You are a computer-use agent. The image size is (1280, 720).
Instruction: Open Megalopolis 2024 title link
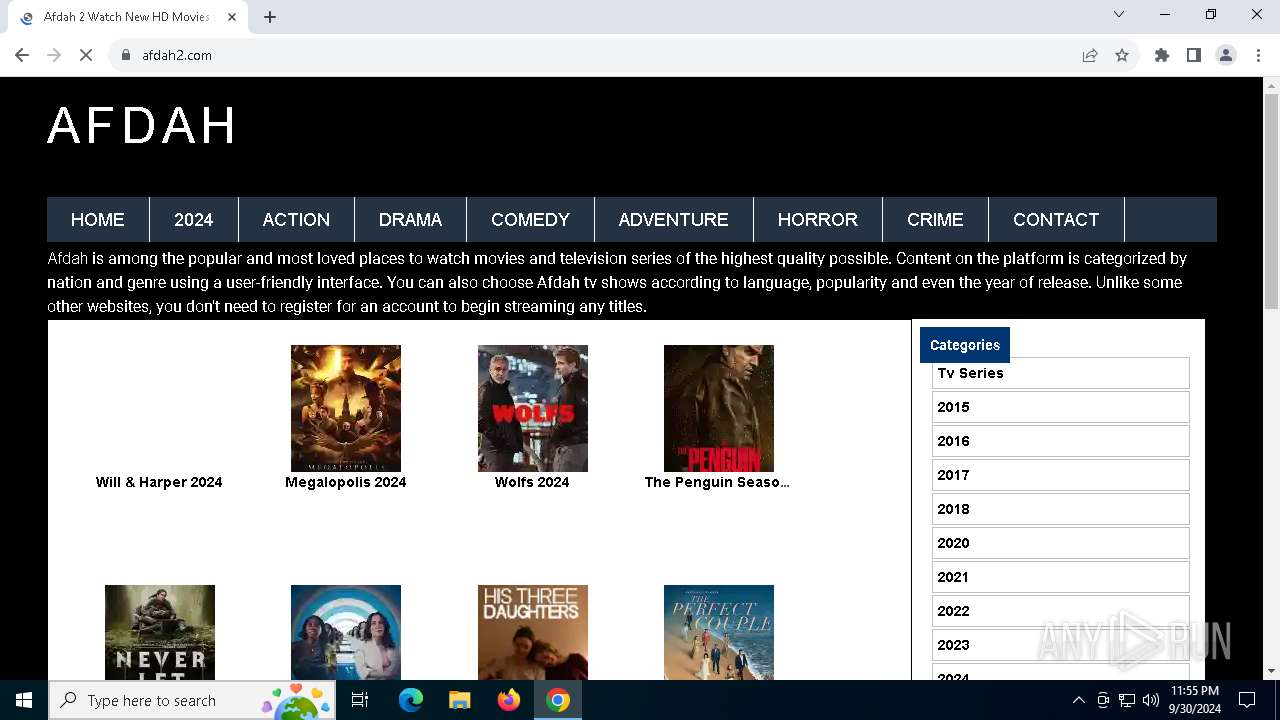(x=346, y=482)
